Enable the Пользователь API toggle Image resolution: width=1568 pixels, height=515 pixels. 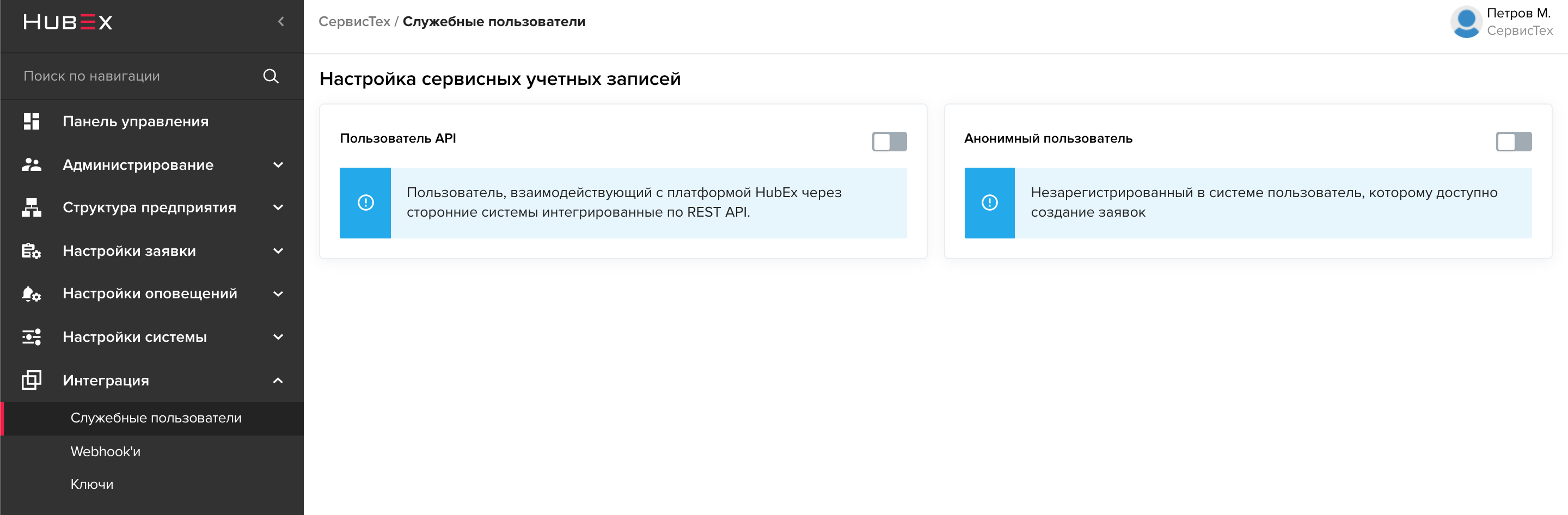(889, 141)
